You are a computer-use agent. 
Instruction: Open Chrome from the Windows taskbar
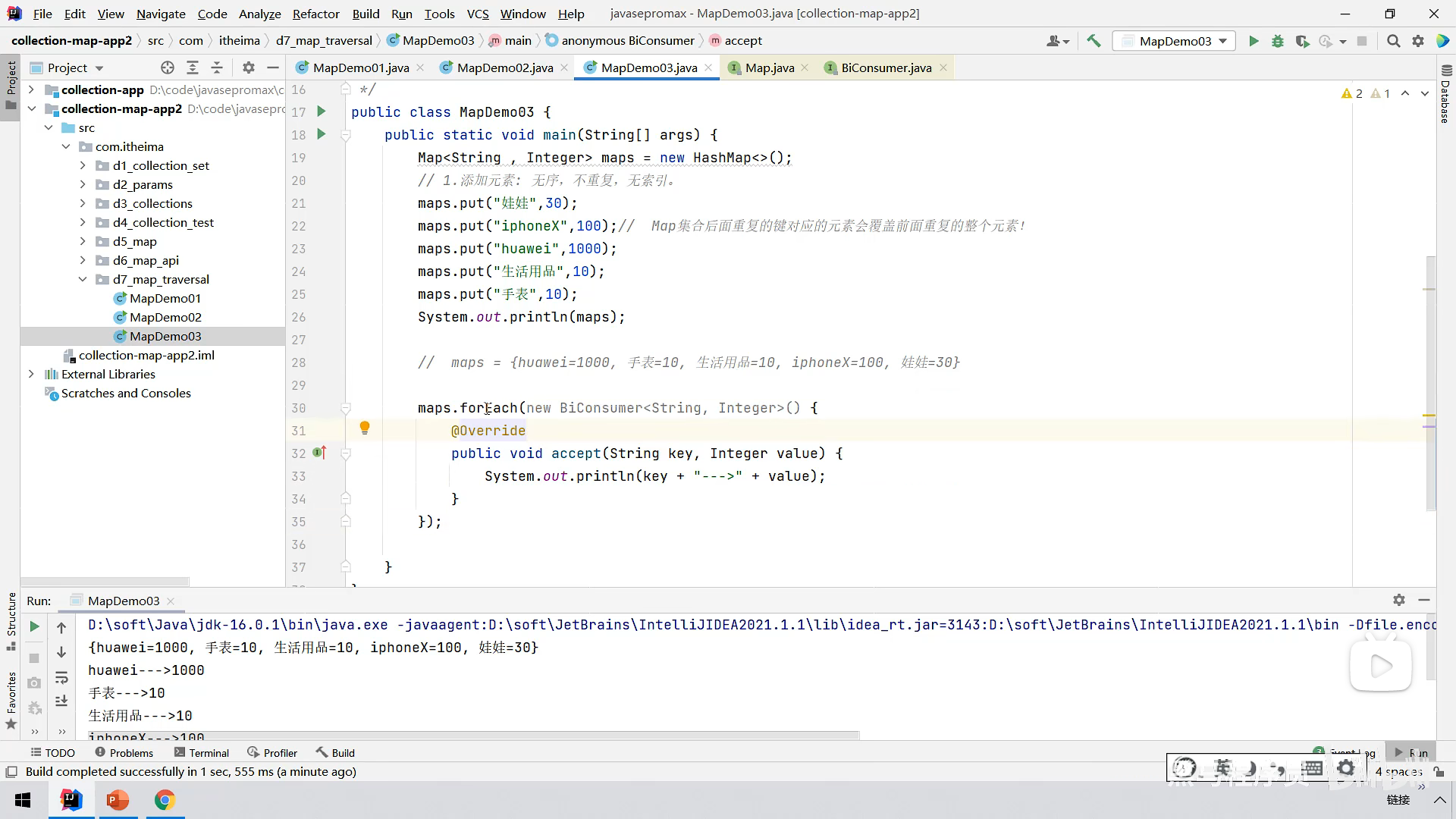165,800
